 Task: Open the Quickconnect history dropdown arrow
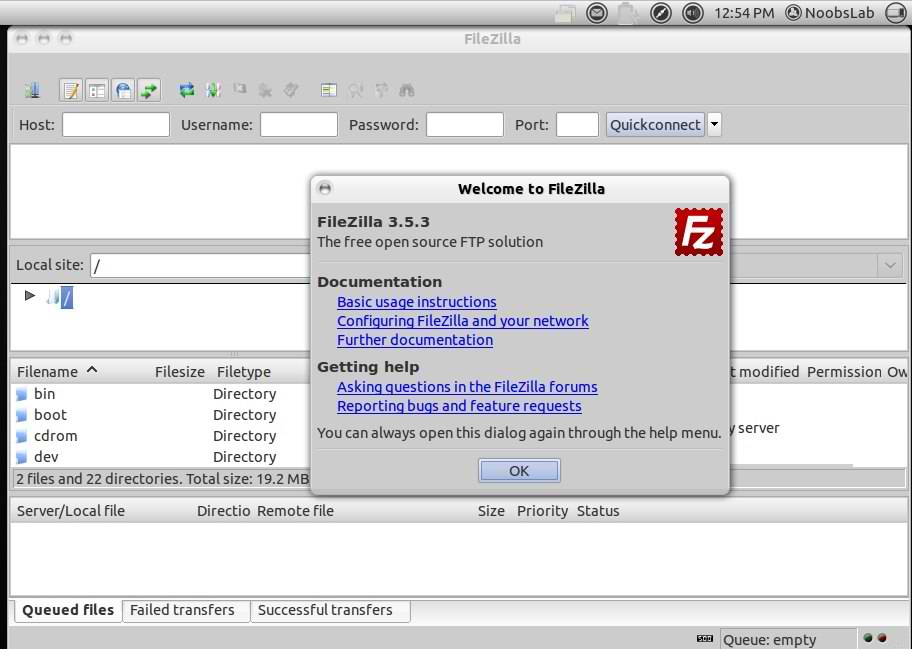pyautogui.click(x=714, y=124)
